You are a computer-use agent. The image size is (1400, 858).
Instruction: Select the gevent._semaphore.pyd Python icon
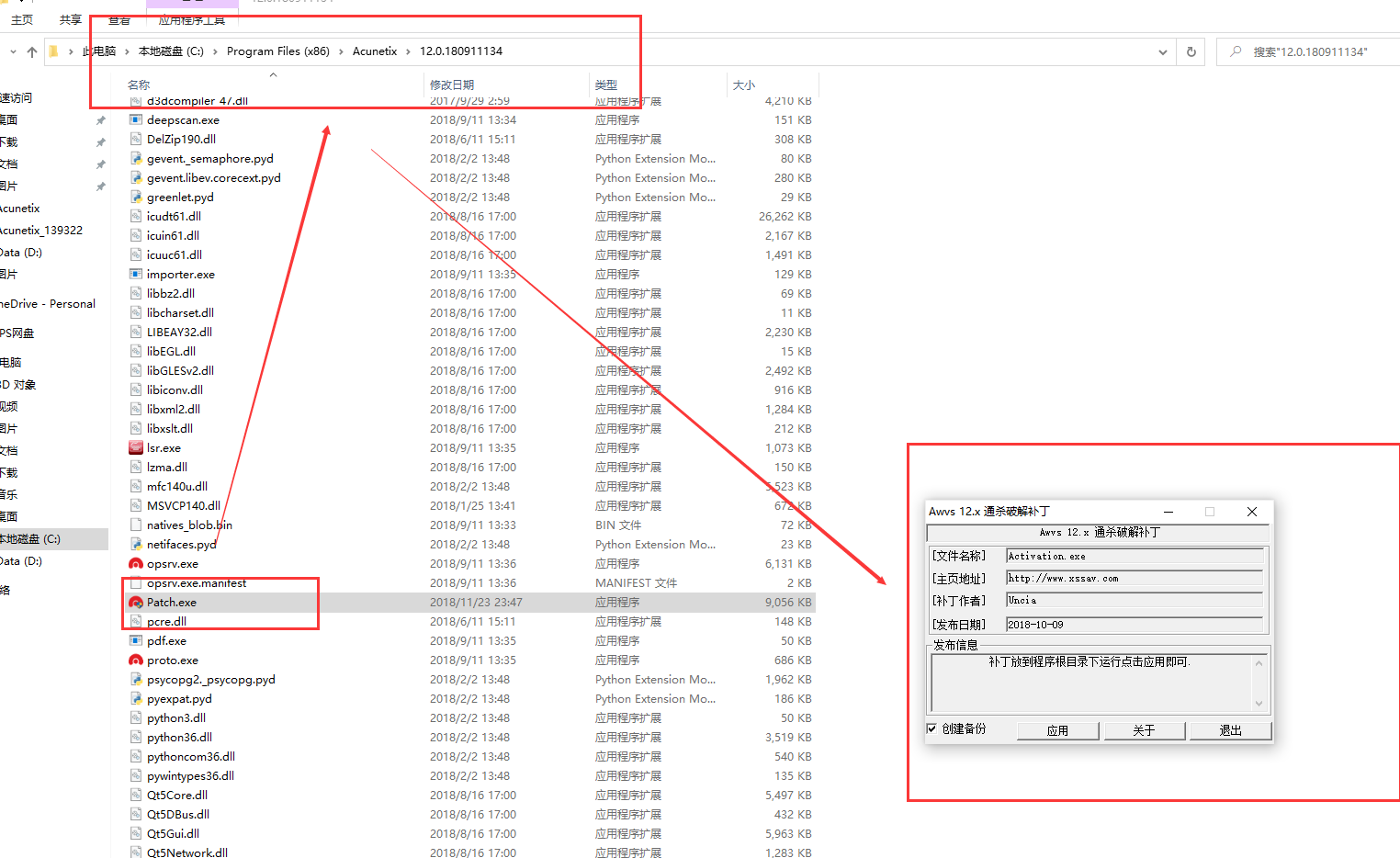[x=136, y=159]
